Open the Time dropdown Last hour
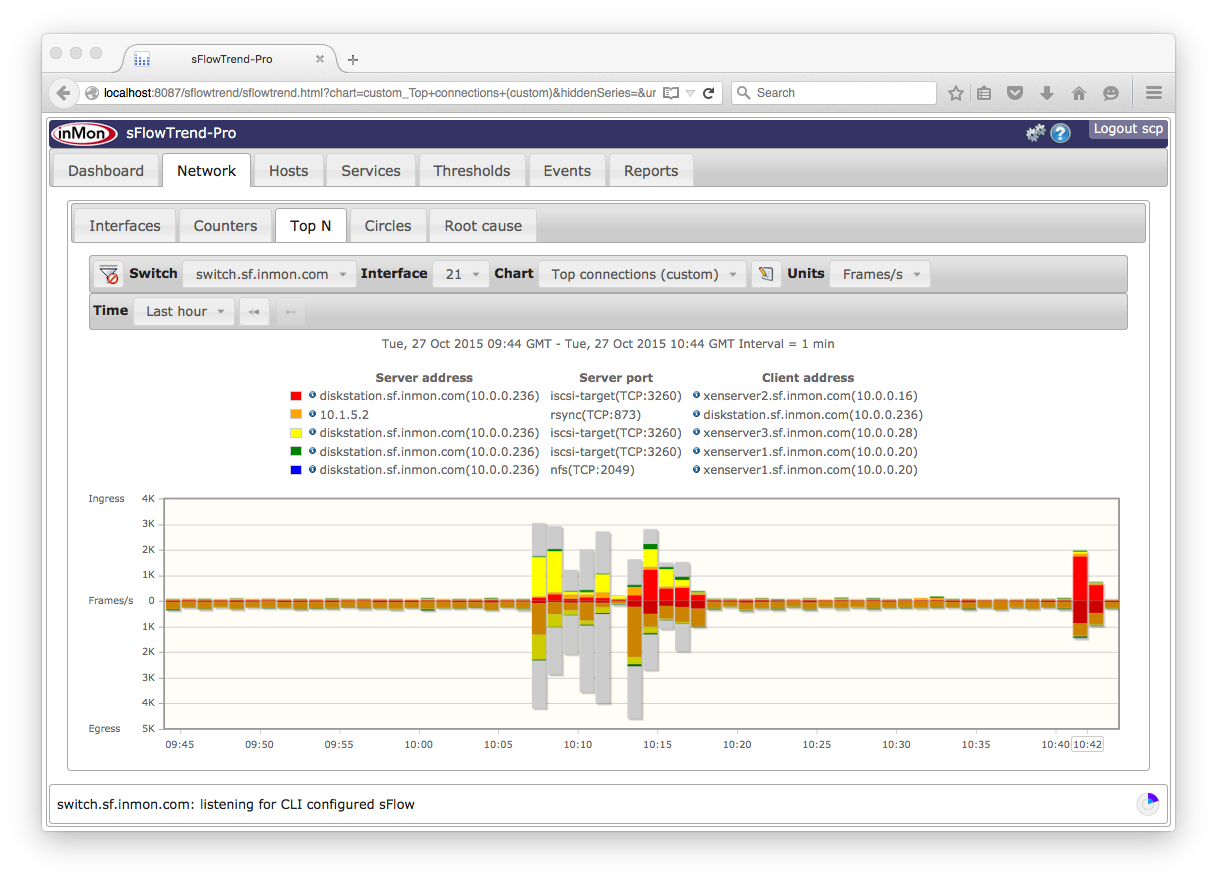The width and height of the screenshot is (1217, 881). click(185, 312)
